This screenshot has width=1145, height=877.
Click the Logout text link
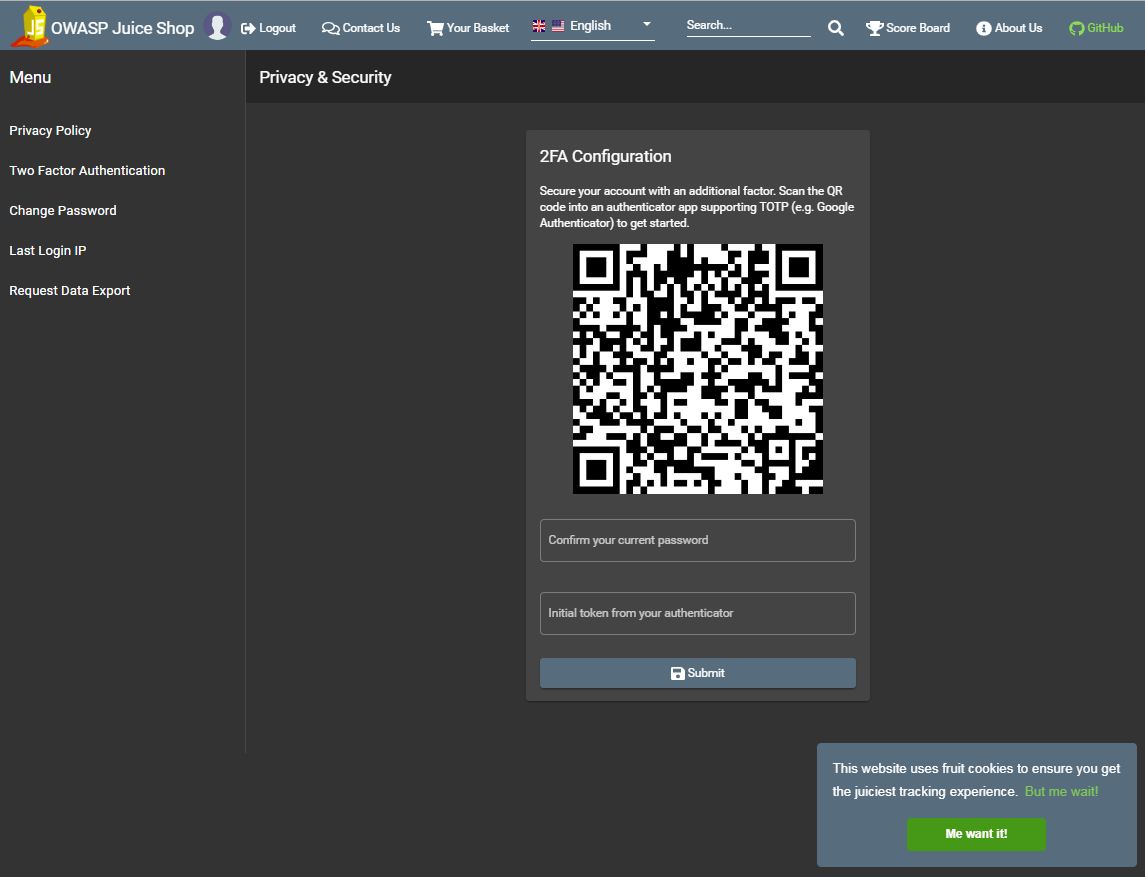[277, 28]
